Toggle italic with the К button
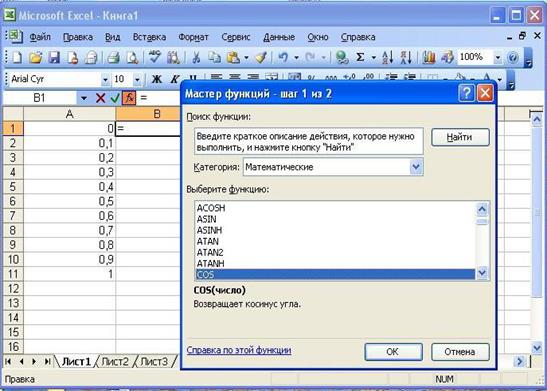Screen dimensions: 547x391 (174, 79)
